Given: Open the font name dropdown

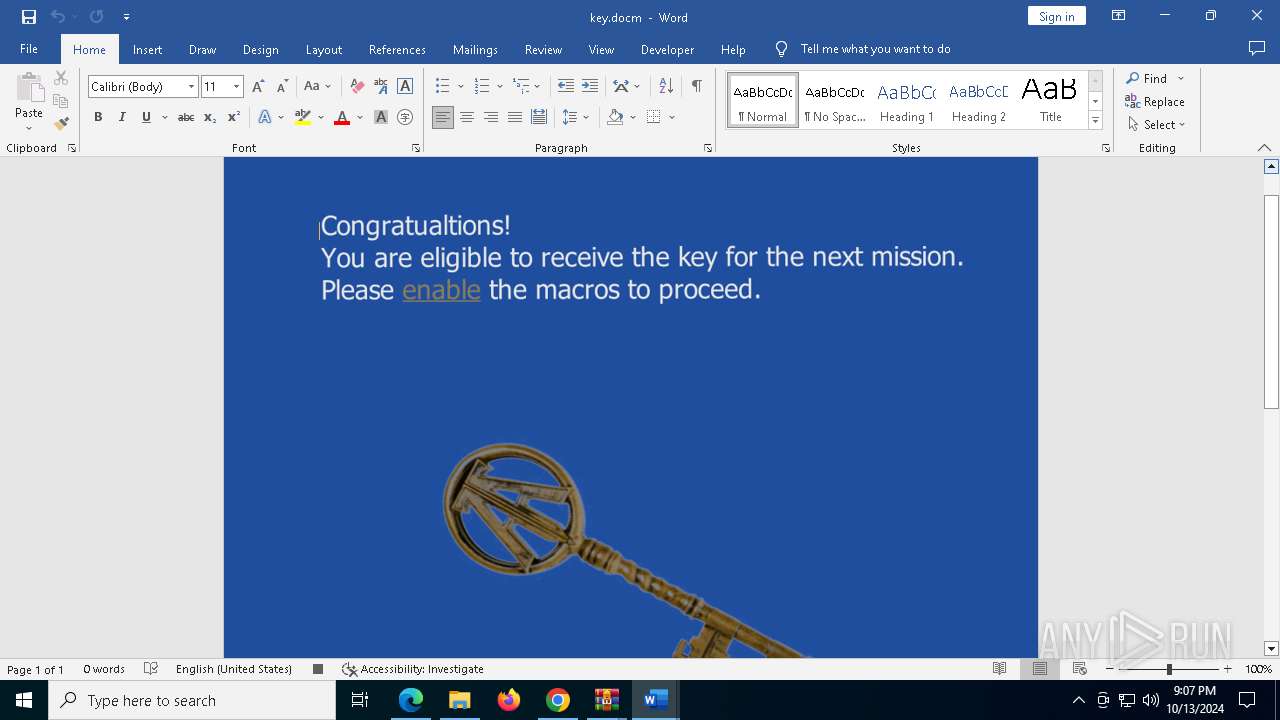Looking at the screenshot, I should tap(191, 87).
